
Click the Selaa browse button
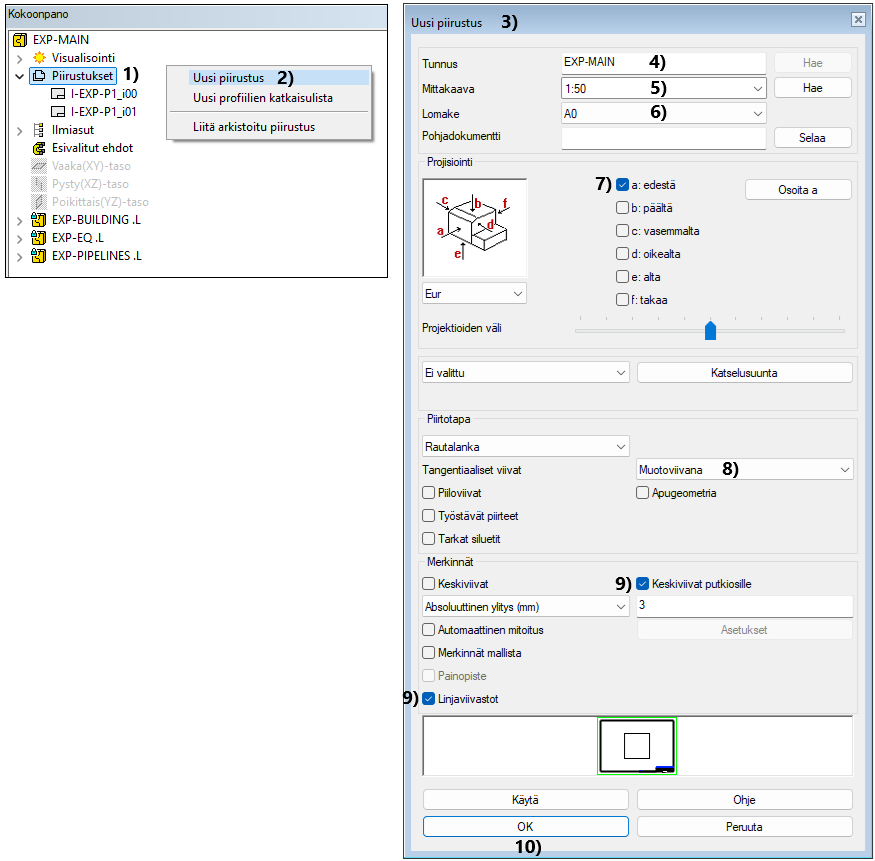tap(812, 138)
